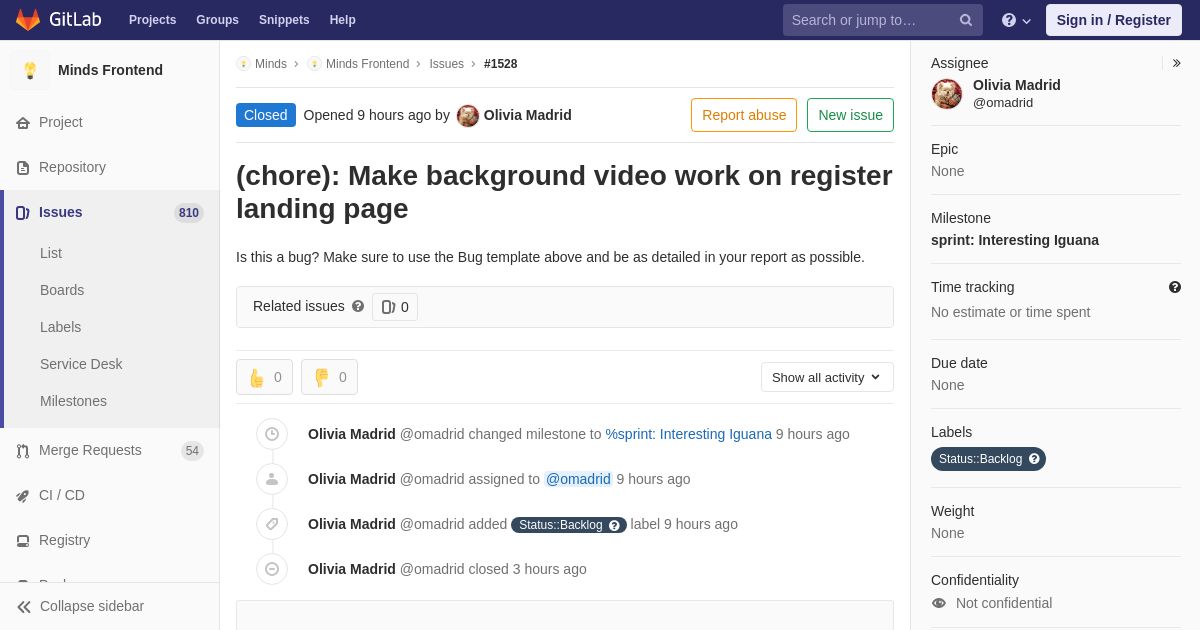Image resolution: width=1200 pixels, height=630 pixels.
Task: Click the label tag activity icon
Action: tap(272, 524)
